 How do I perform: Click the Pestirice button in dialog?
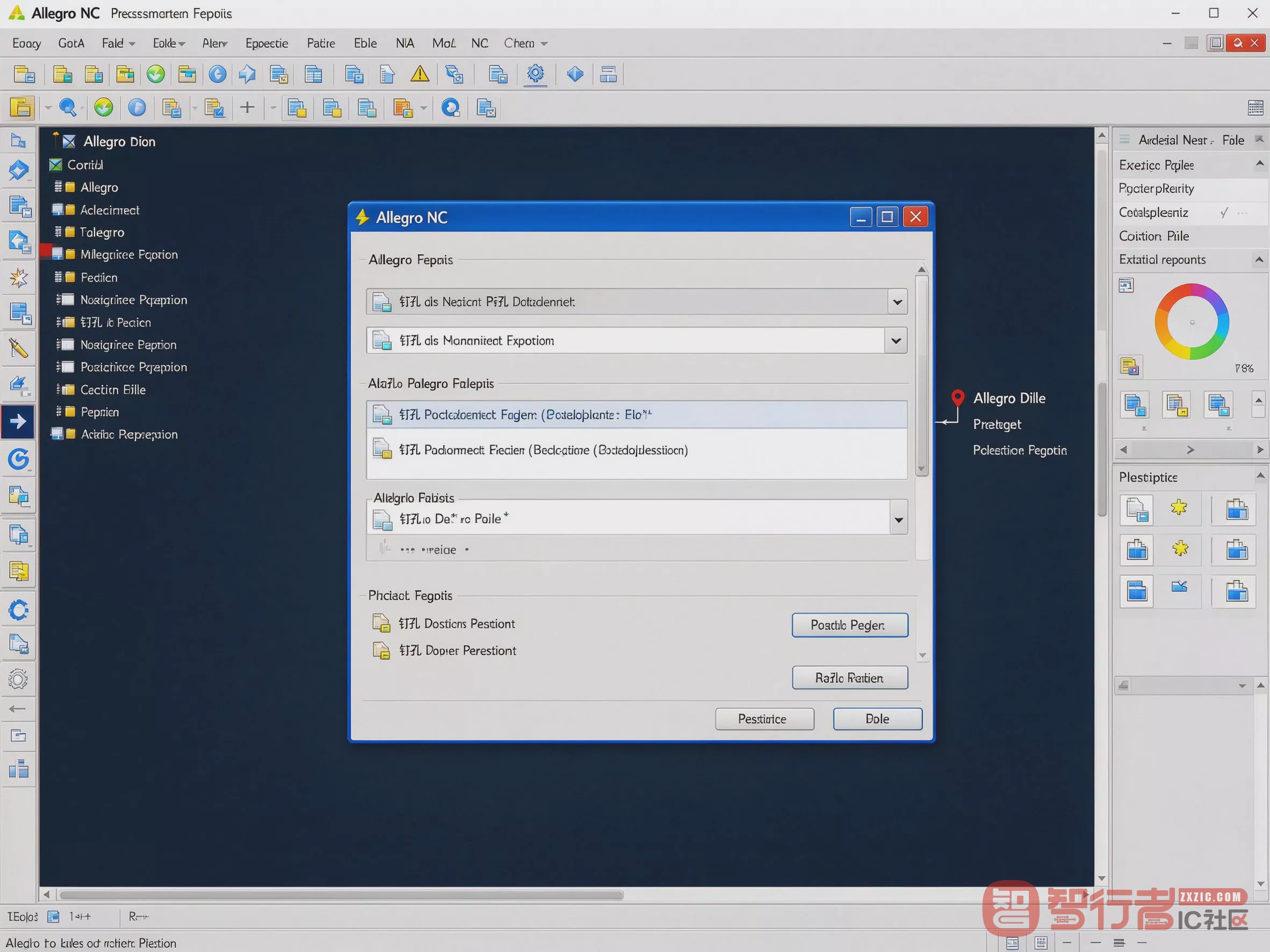point(764,719)
